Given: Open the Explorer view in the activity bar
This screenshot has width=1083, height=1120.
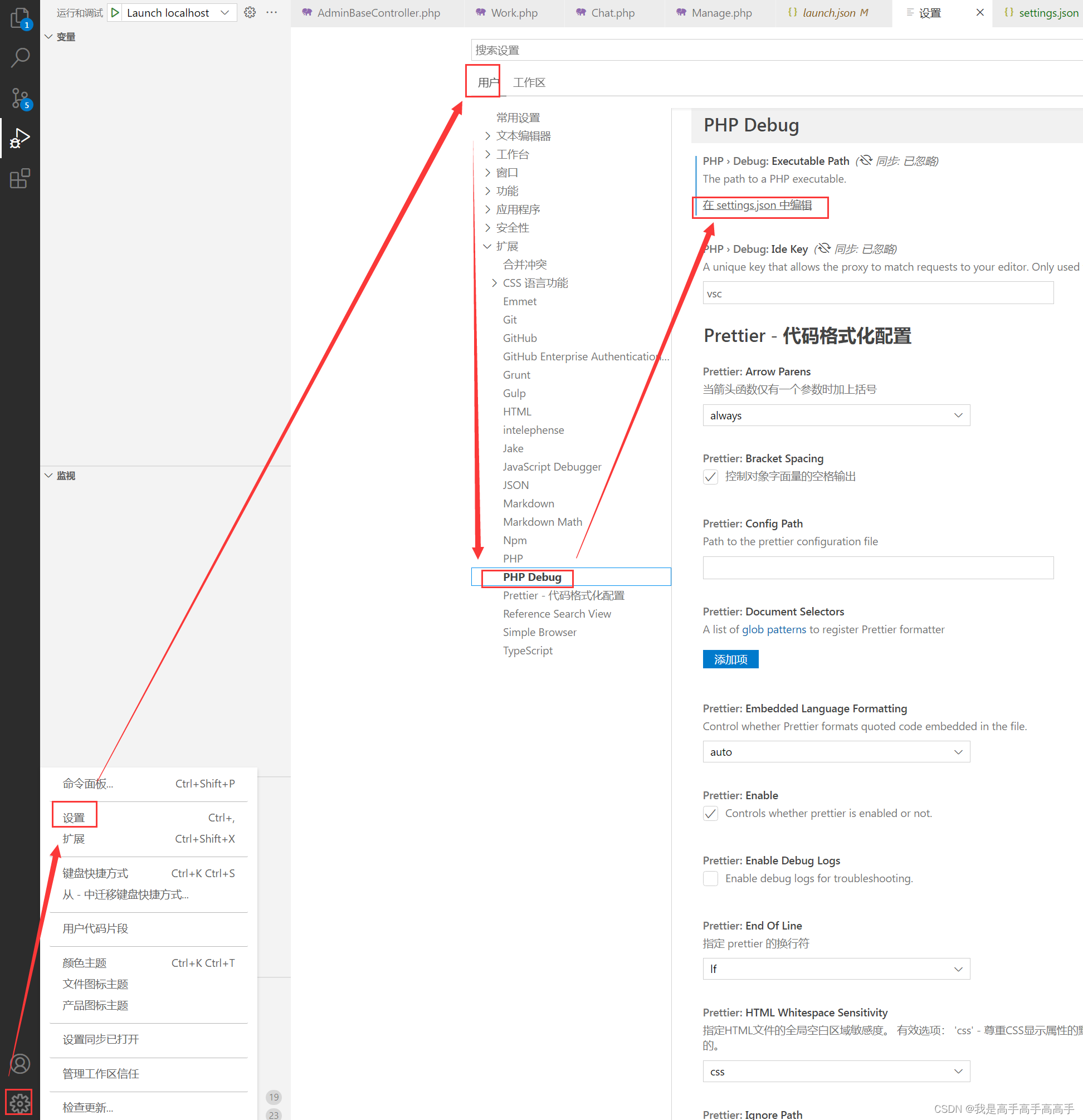Looking at the screenshot, I should pyautogui.click(x=19, y=17).
